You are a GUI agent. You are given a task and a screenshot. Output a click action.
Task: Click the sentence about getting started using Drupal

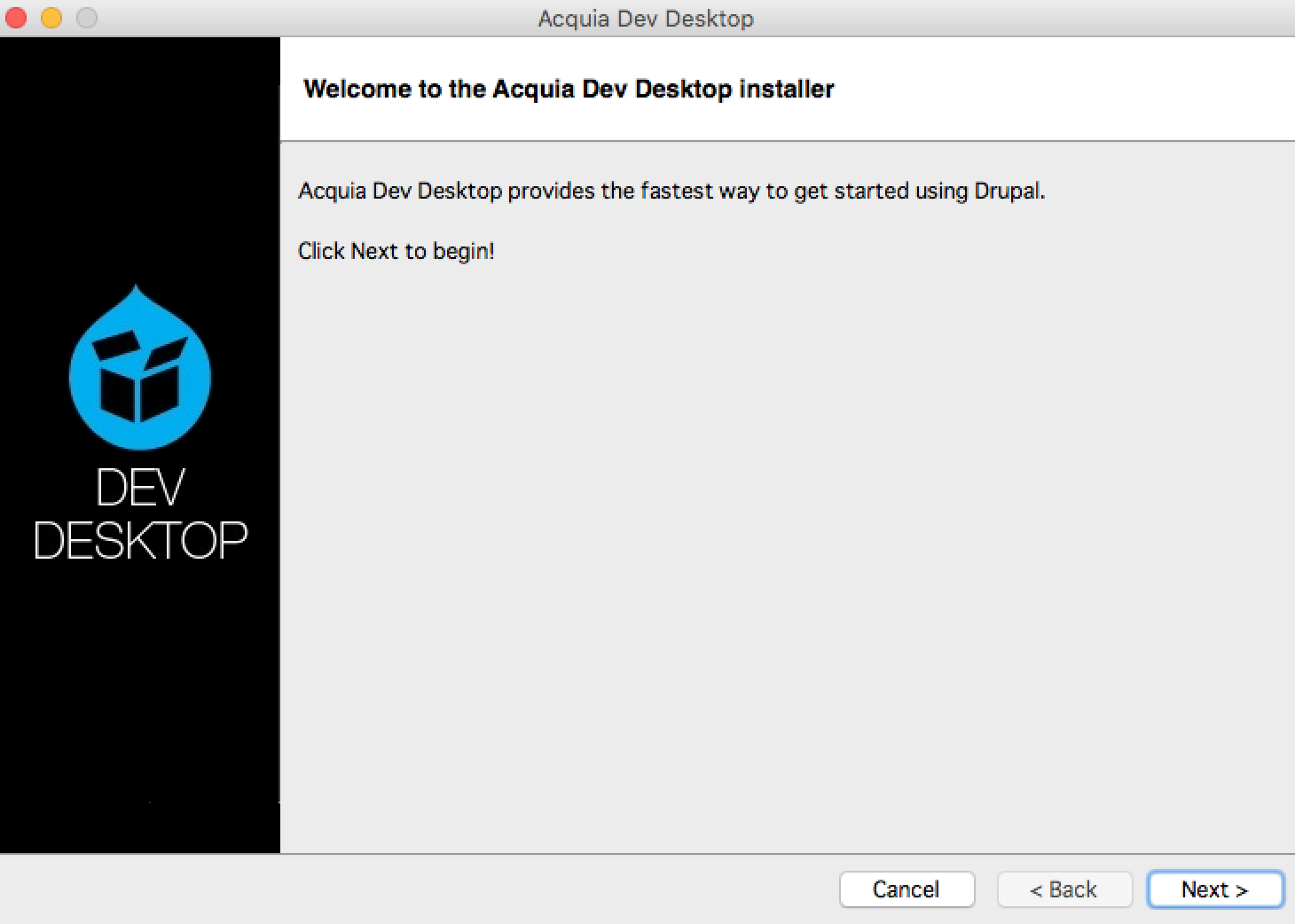[671, 191]
